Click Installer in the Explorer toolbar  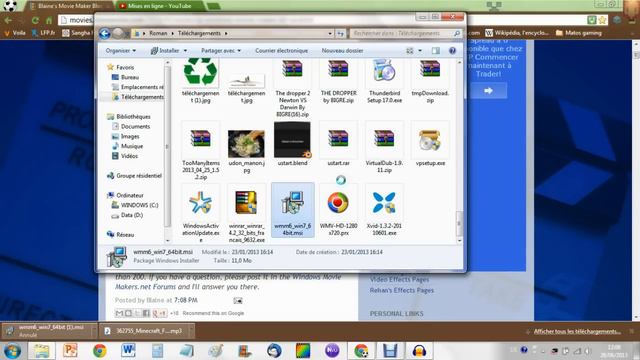[165, 51]
